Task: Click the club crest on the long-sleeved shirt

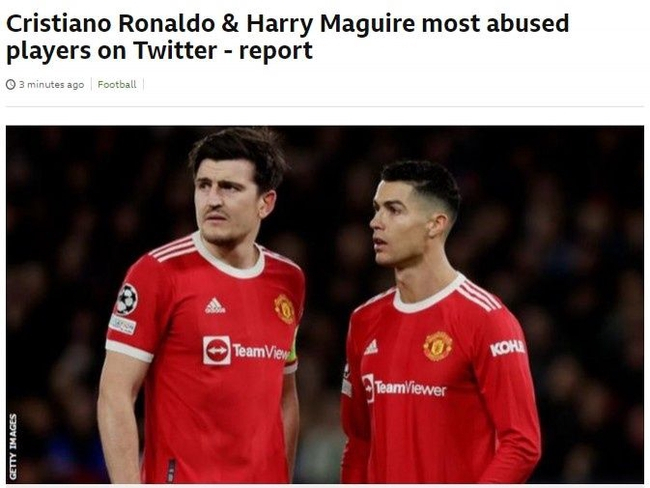Action: pos(438,346)
